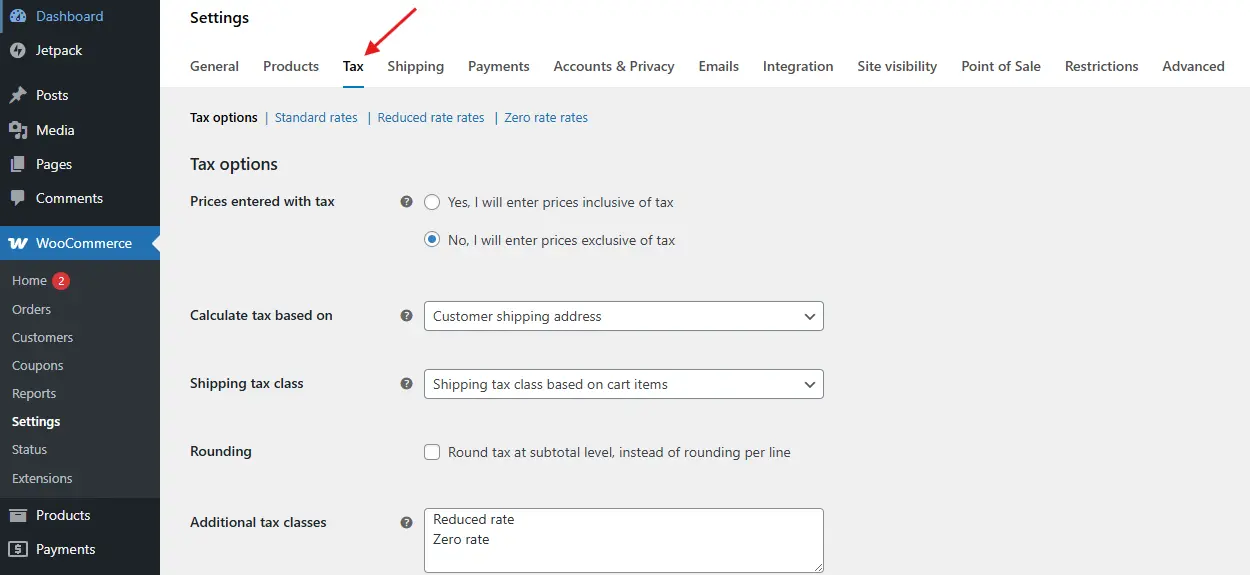Open the Restrictions settings tab
1250x575 pixels.
[1101, 66]
